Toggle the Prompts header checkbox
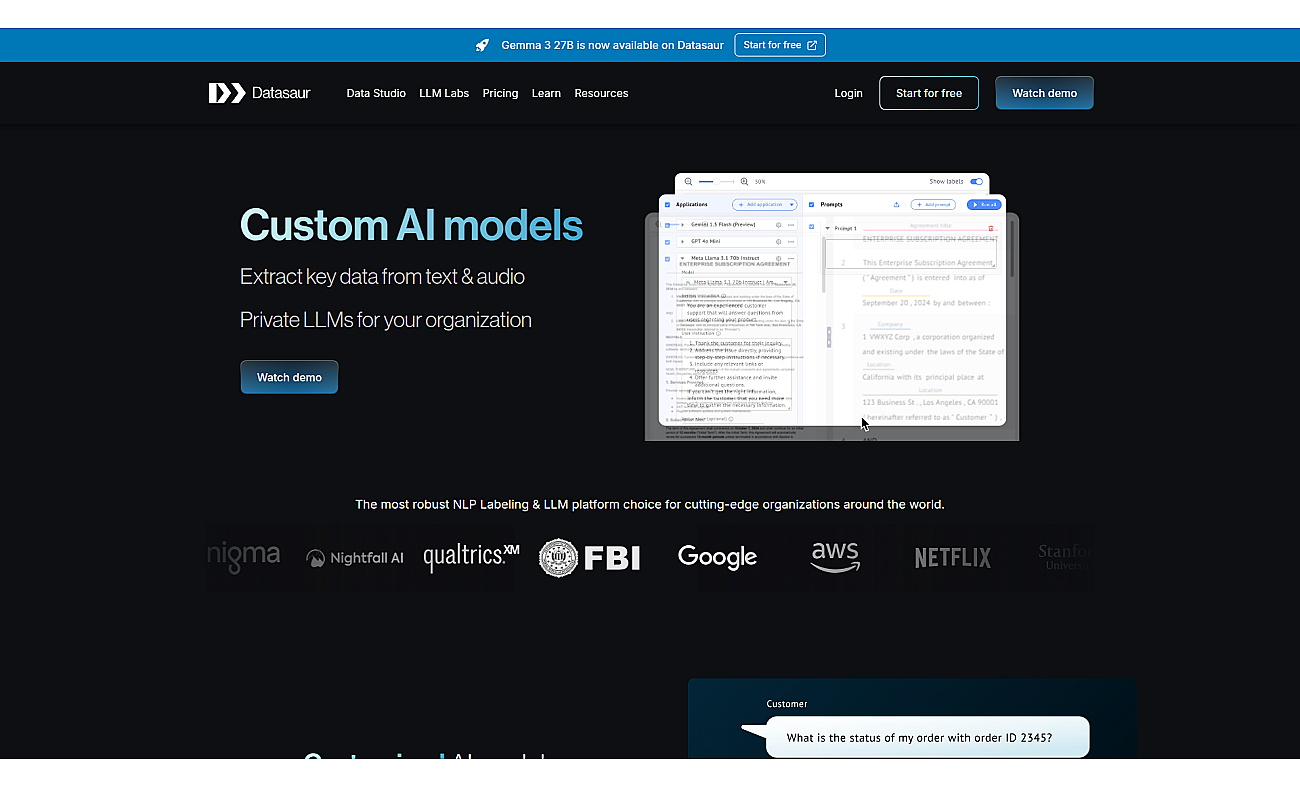This screenshot has height=788, width=1300. coord(811,204)
